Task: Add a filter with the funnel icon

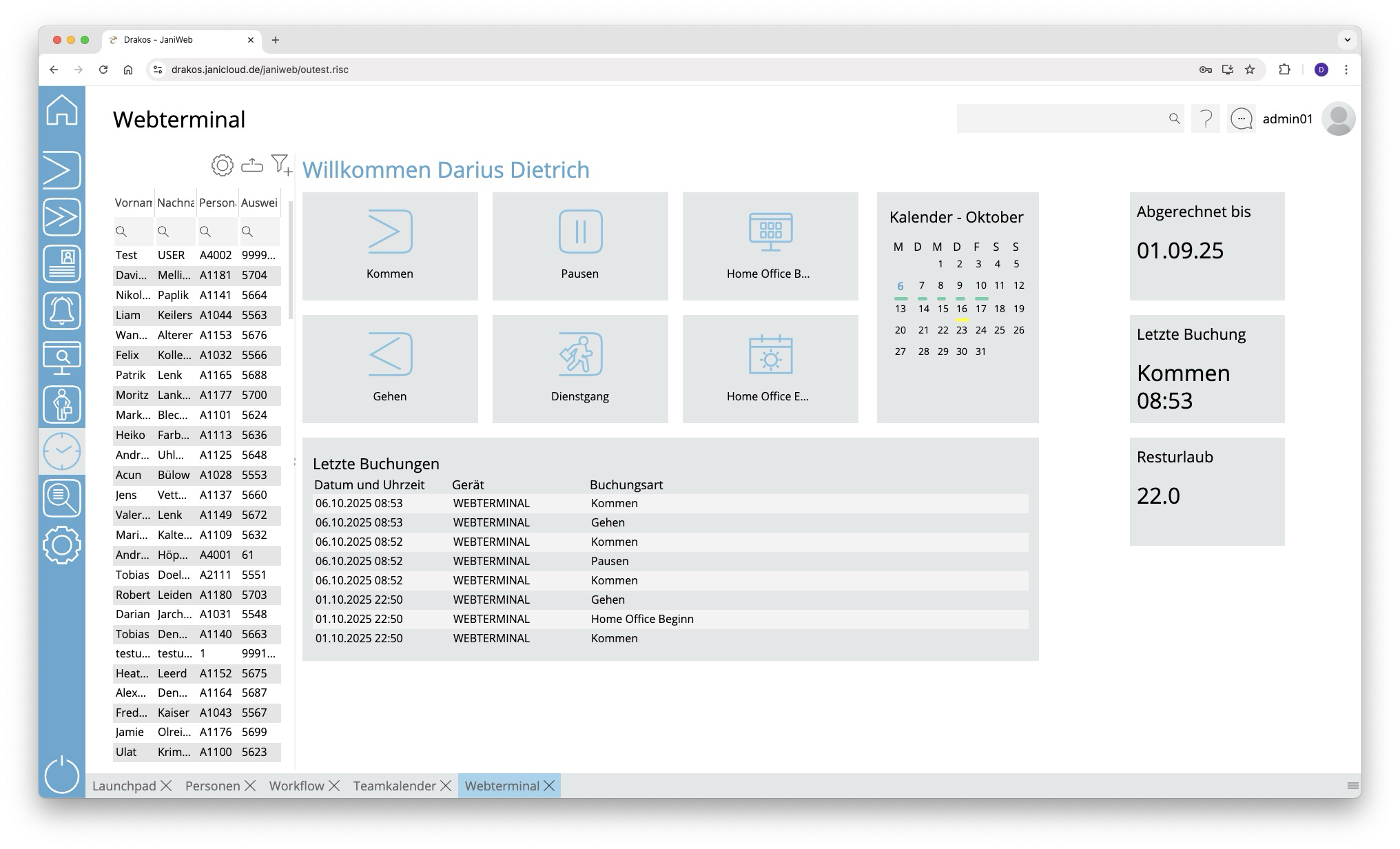Action: coord(281,165)
